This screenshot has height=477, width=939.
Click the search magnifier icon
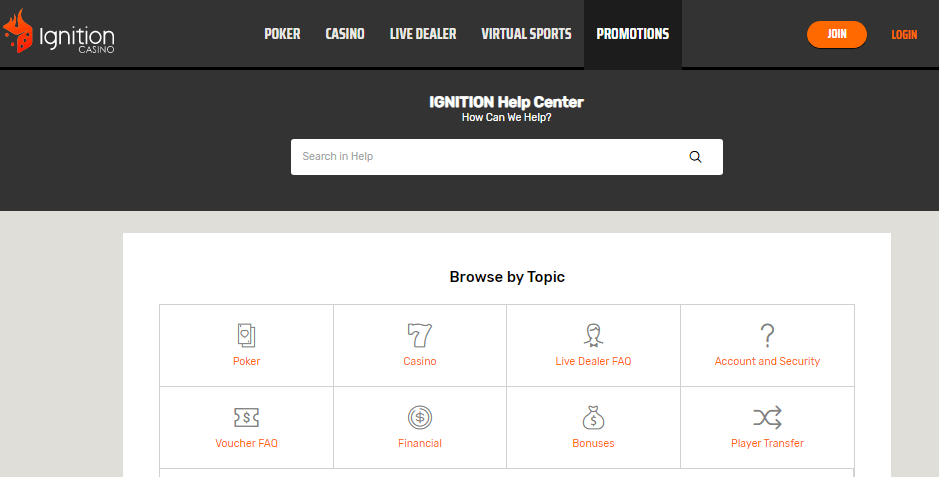(x=695, y=157)
